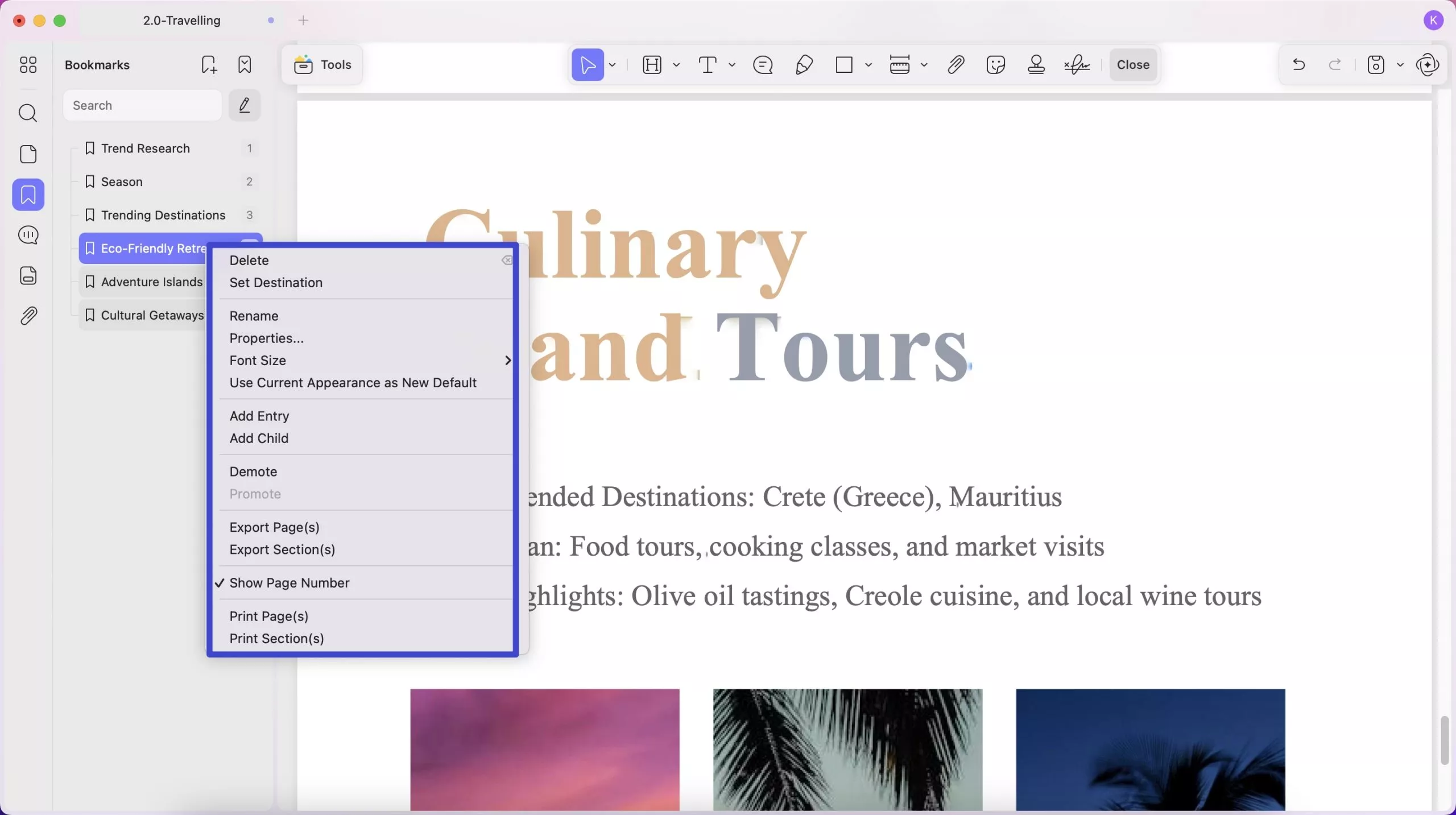Select the highlight text tool
1456x815 pixels.
pyautogui.click(x=652, y=65)
